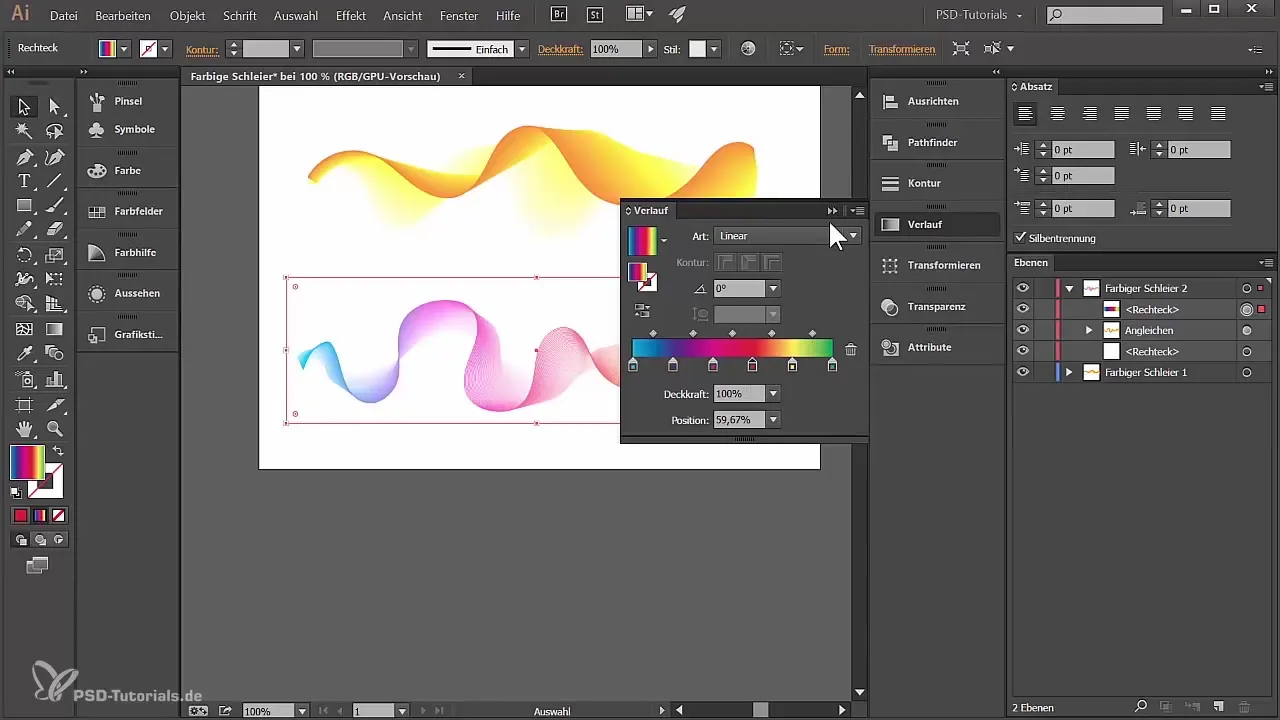This screenshot has height=720, width=1280.
Task: Select the Pen tool in the toolbox
Action: (24, 156)
